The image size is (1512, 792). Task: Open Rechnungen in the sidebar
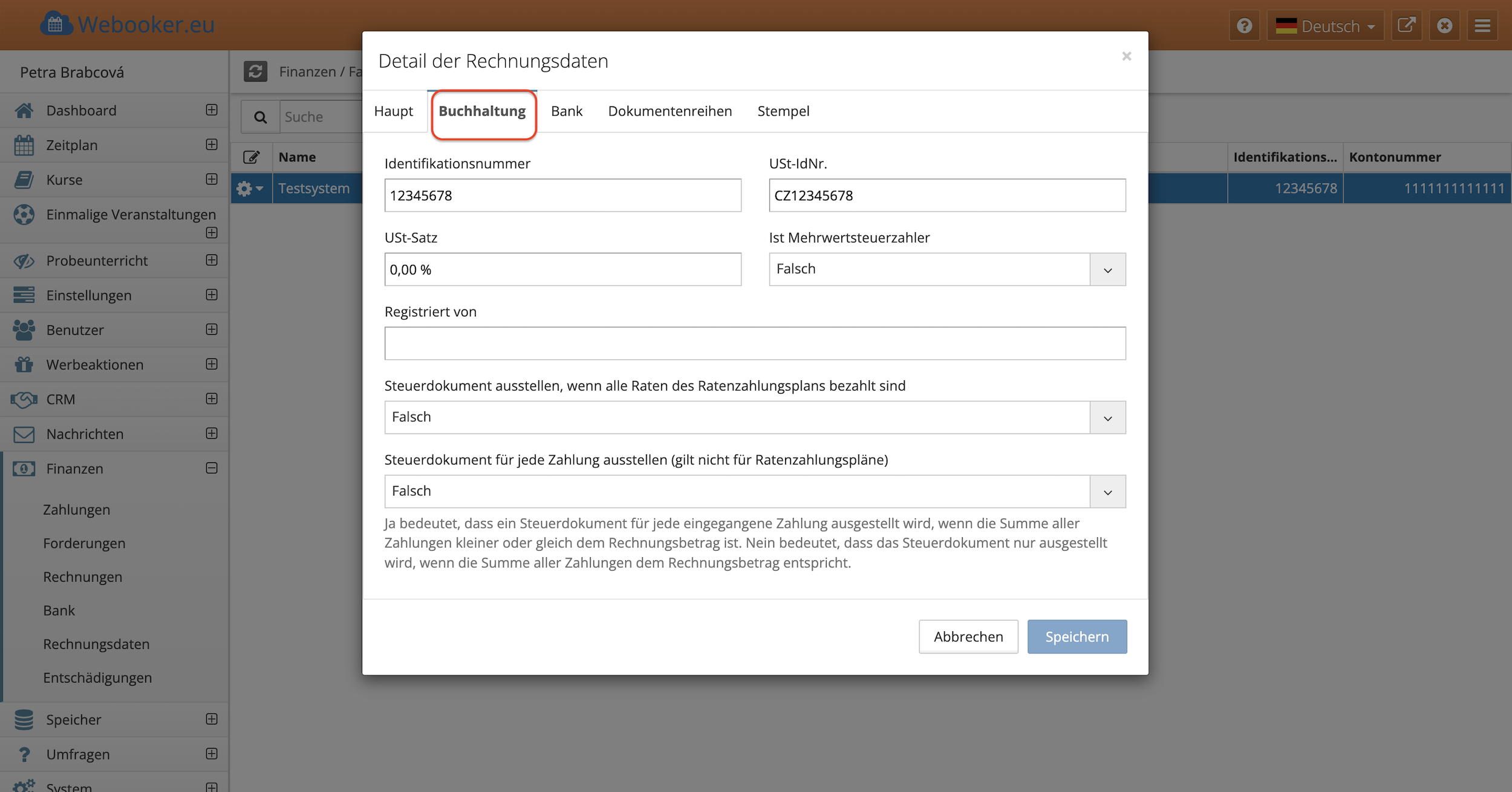pyautogui.click(x=83, y=577)
